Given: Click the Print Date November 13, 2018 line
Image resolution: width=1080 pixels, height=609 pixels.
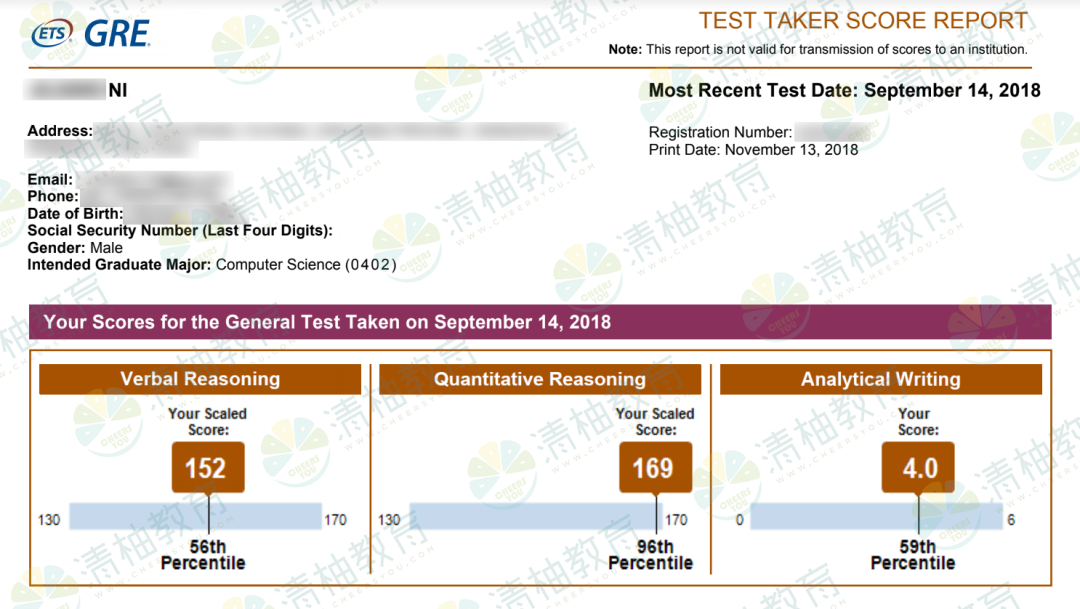Looking at the screenshot, I should 754,150.
